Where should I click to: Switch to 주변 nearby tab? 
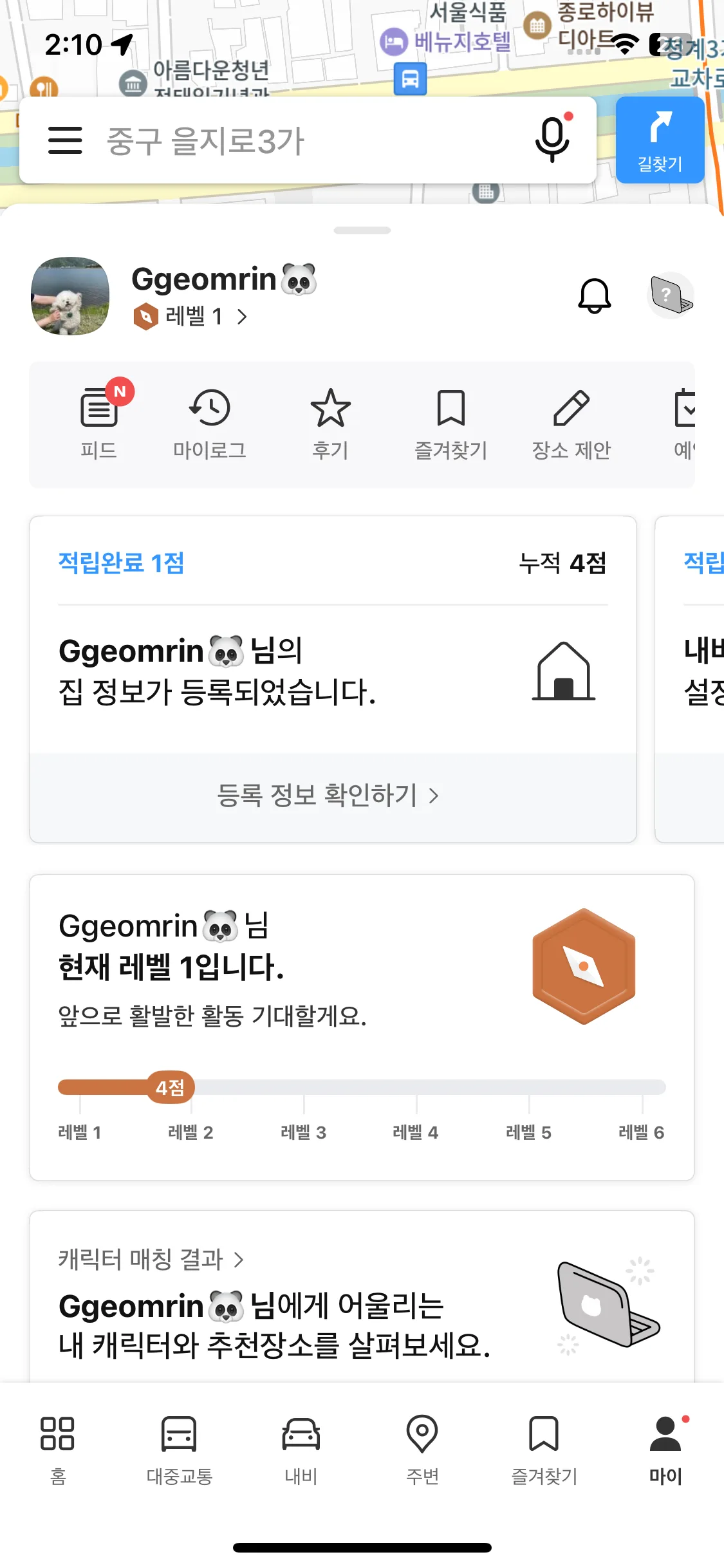click(x=422, y=1450)
